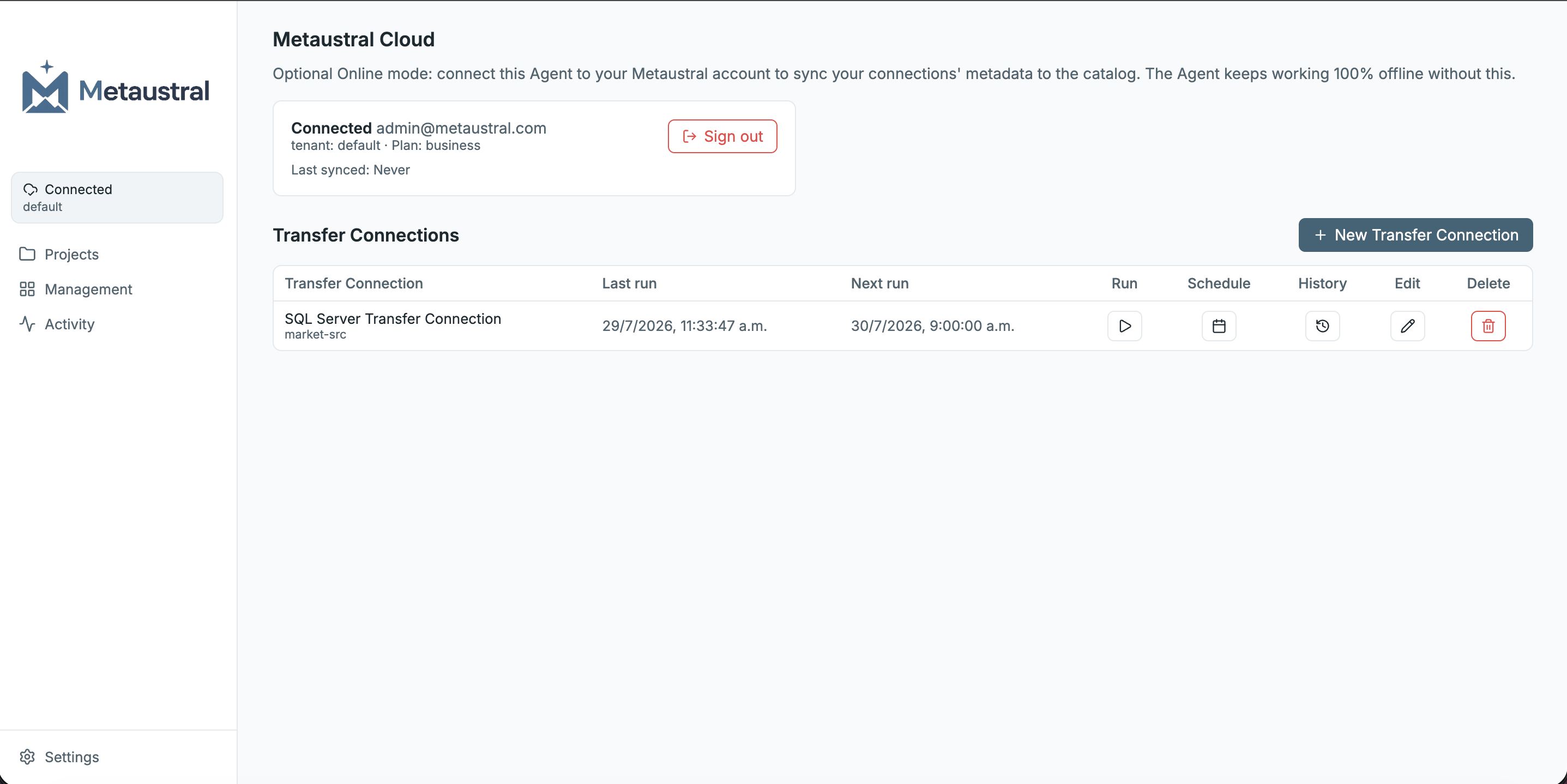Click the Metaustral logo
Image resolution: width=1567 pixels, height=784 pixels.
point(116,87)
